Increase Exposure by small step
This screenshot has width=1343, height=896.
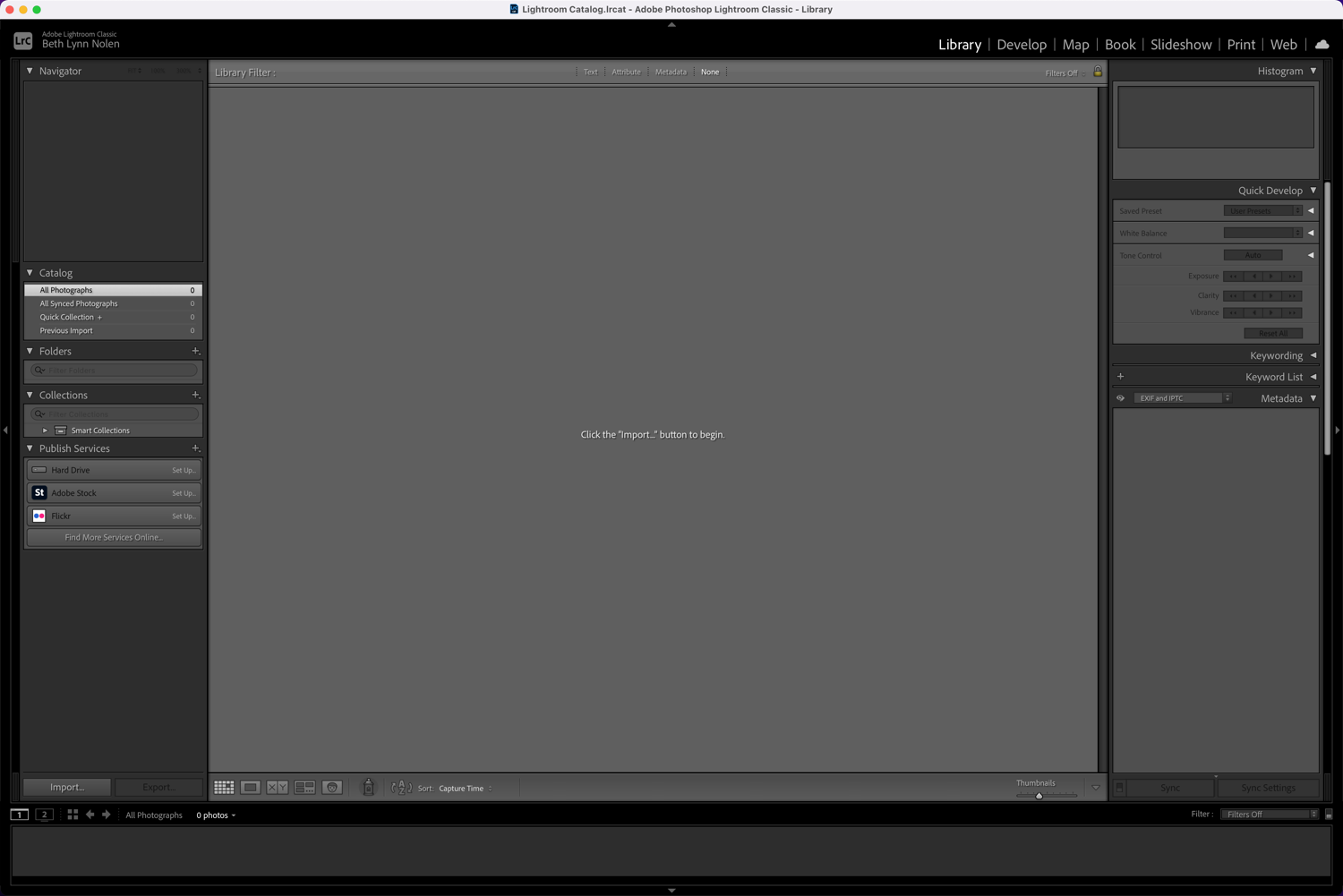pos(1272,277)
